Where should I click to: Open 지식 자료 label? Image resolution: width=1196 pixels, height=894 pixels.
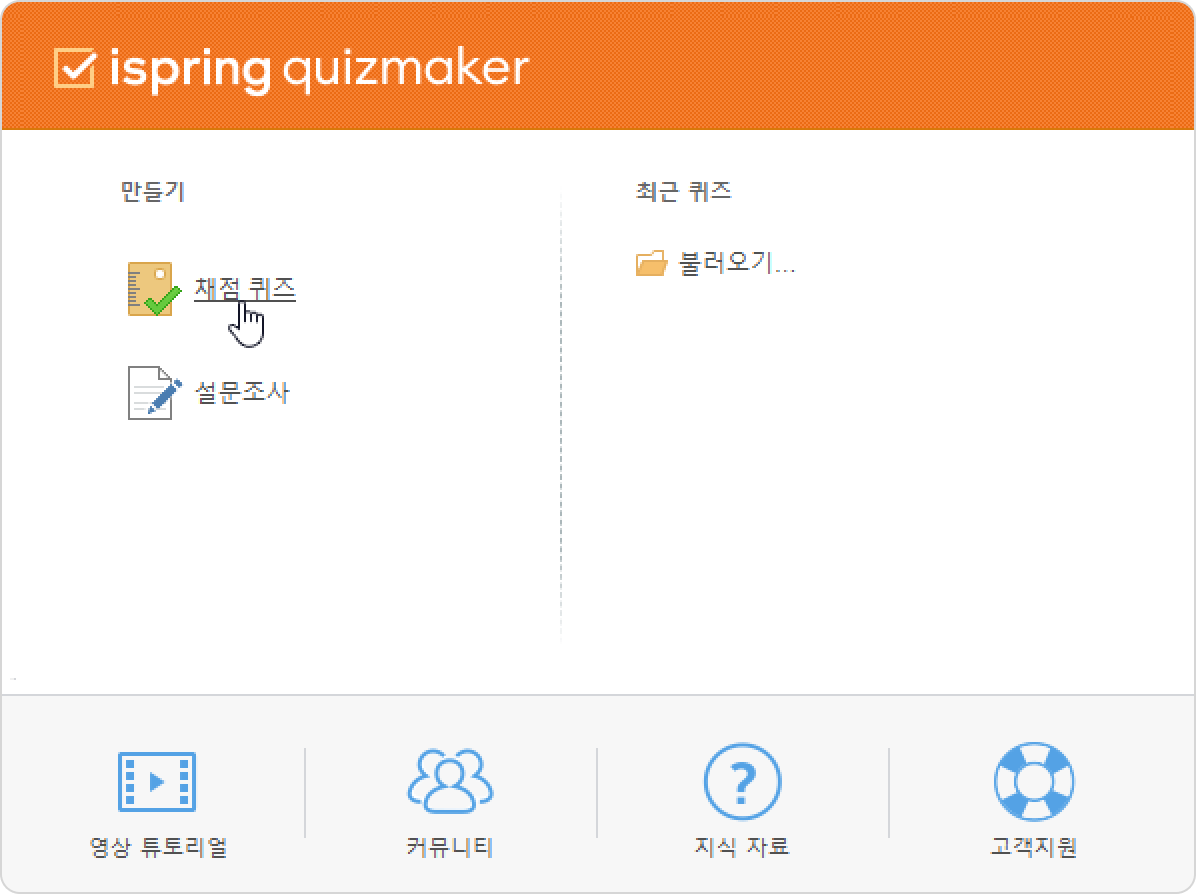pos(742,848)
